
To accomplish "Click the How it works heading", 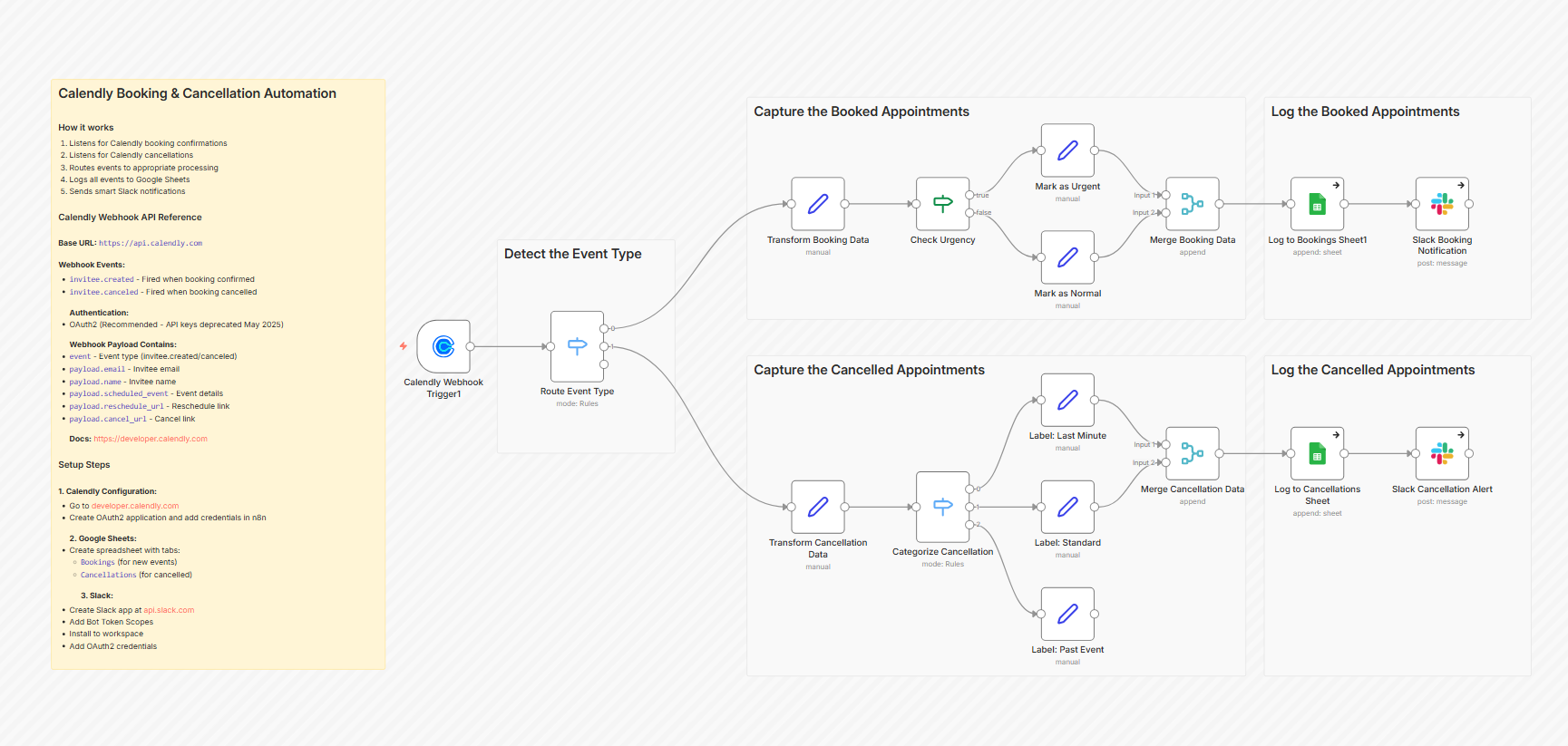I will 86,128.
